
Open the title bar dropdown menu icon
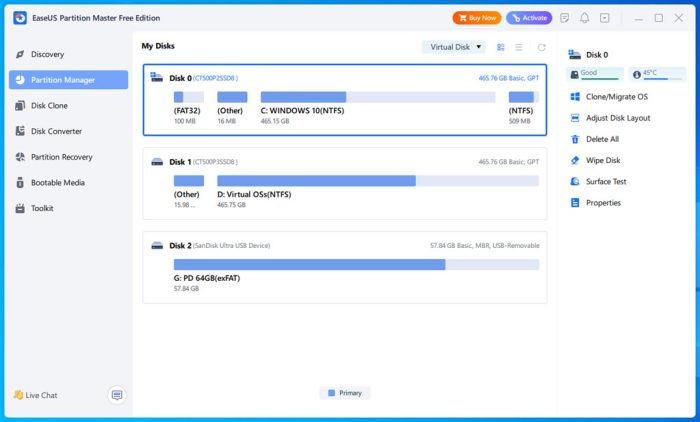pyautogui.click(x=604, y=18)
